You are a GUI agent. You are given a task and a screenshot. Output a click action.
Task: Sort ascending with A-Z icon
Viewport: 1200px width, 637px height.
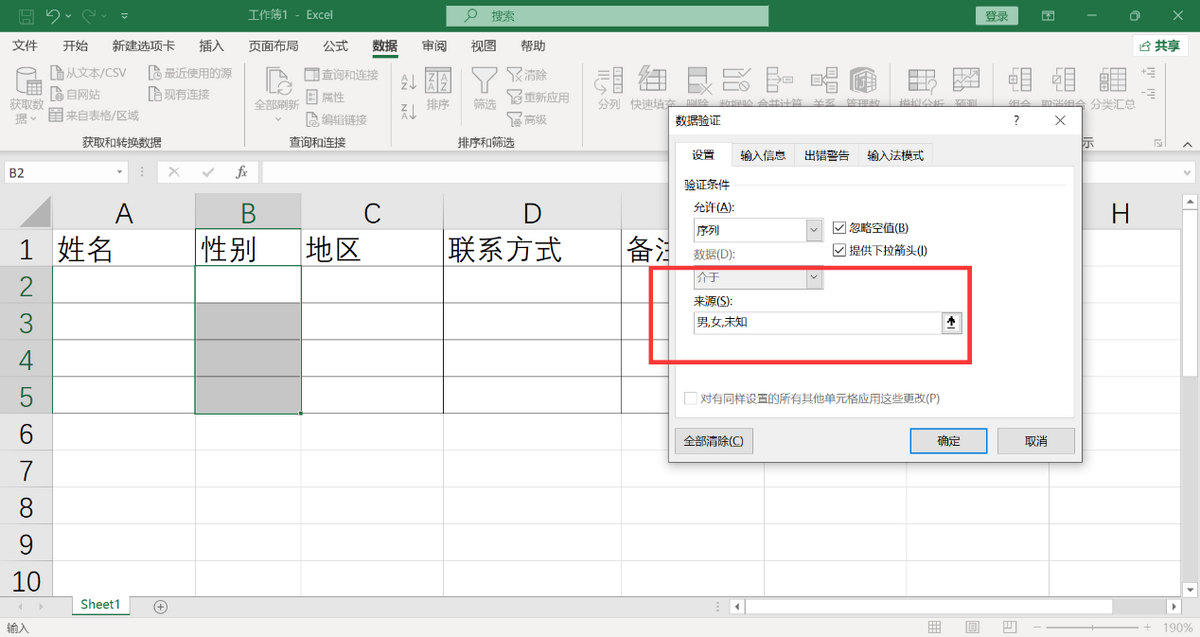point(408,83)
